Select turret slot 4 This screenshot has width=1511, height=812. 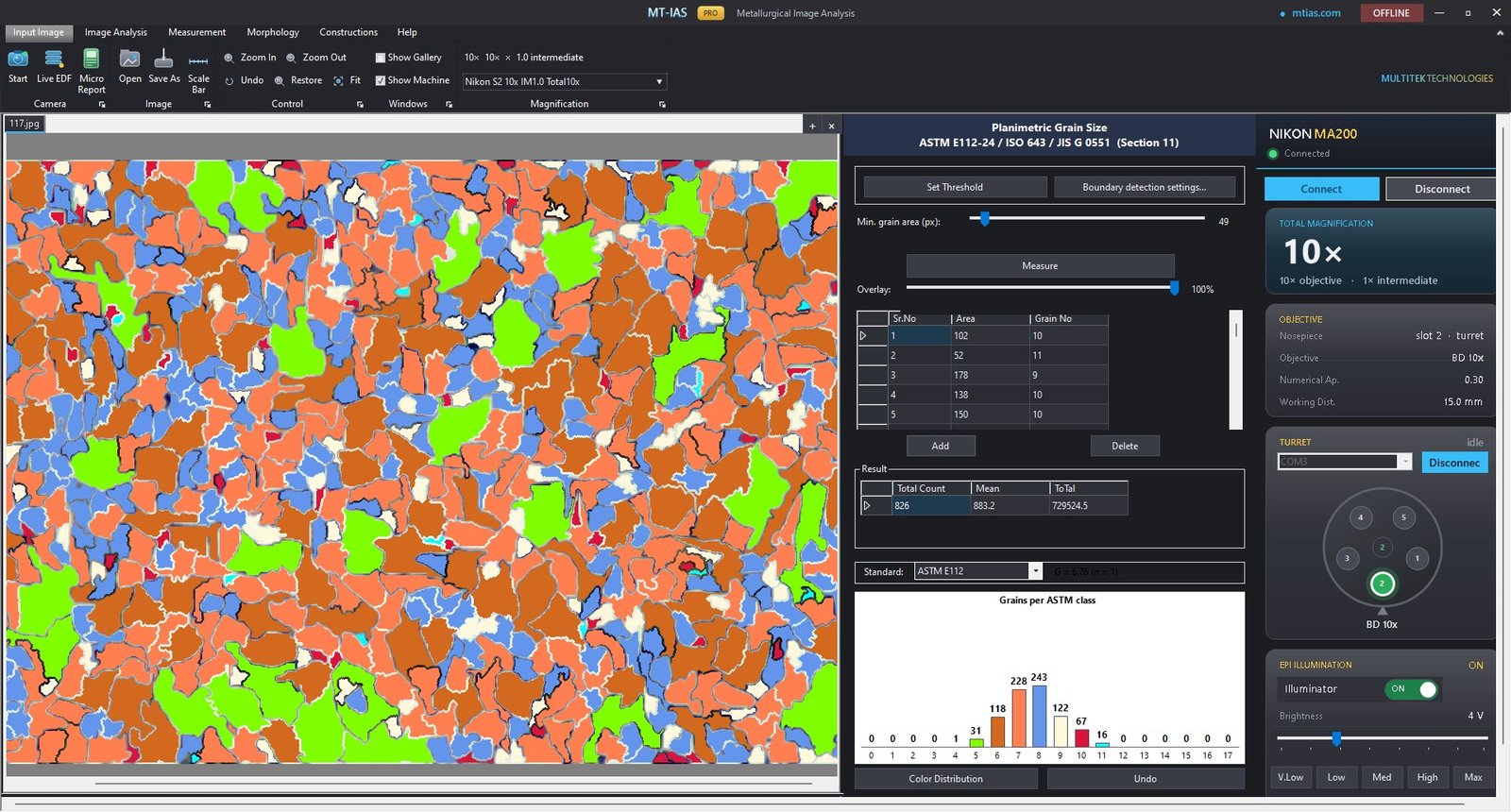click(1360, 517)
